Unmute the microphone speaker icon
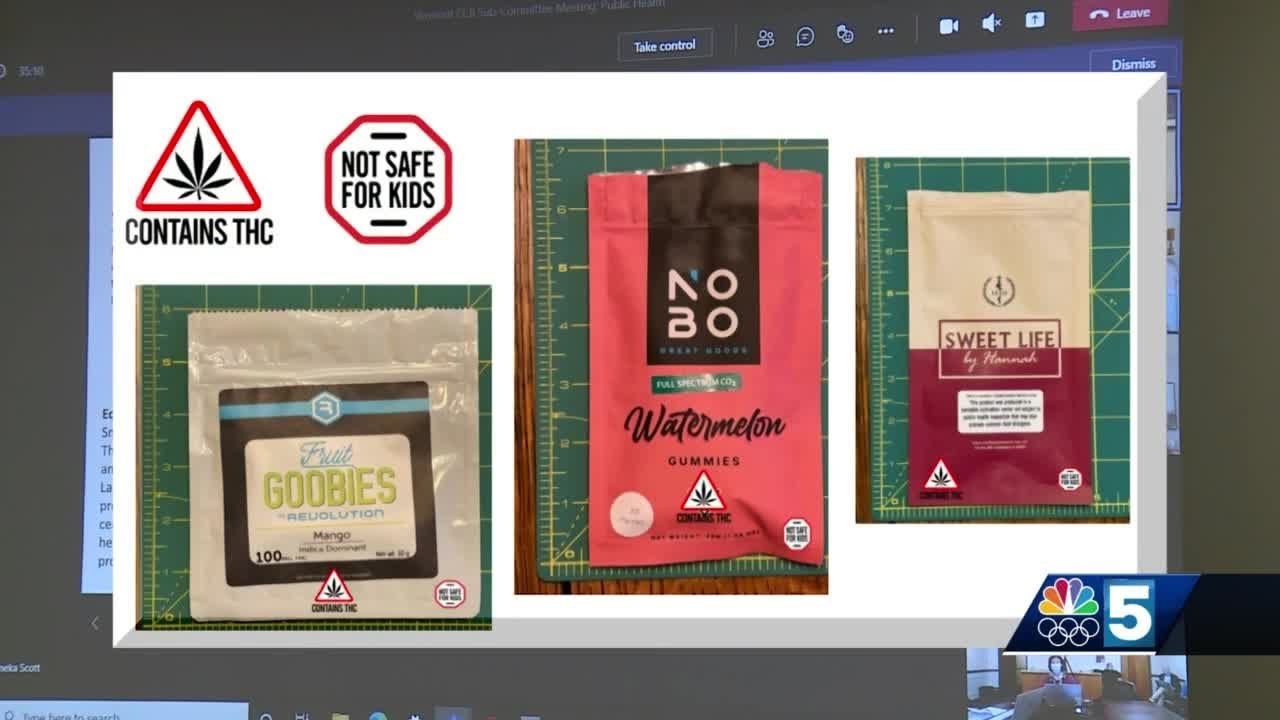1280x720 pixels. [x=992, y=23]
